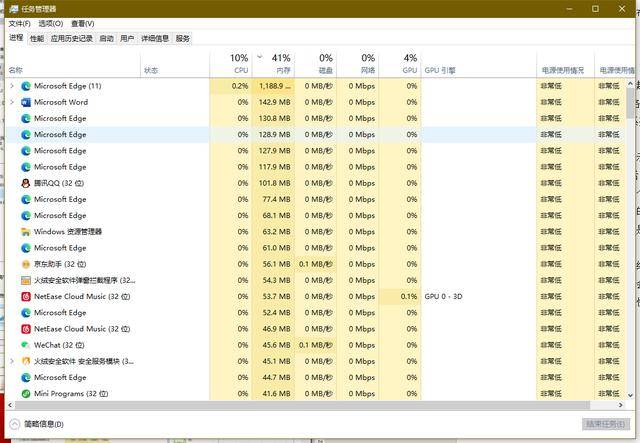
Task: Click the vertical scrollbar up arrow
Action: pyautogui.click(x=630, y=84)
